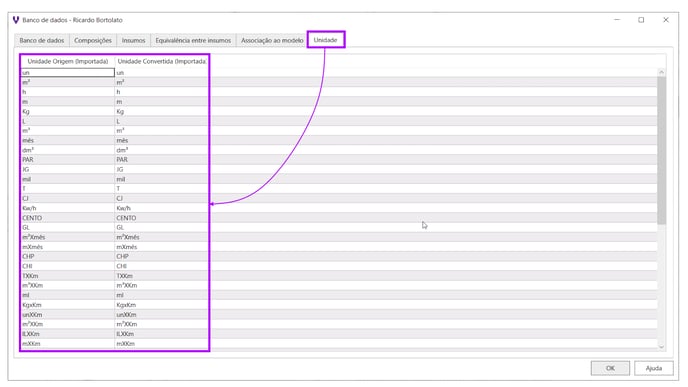Click the vertical scrollbar thumb

pyautogui.click(x=661, y=150)
